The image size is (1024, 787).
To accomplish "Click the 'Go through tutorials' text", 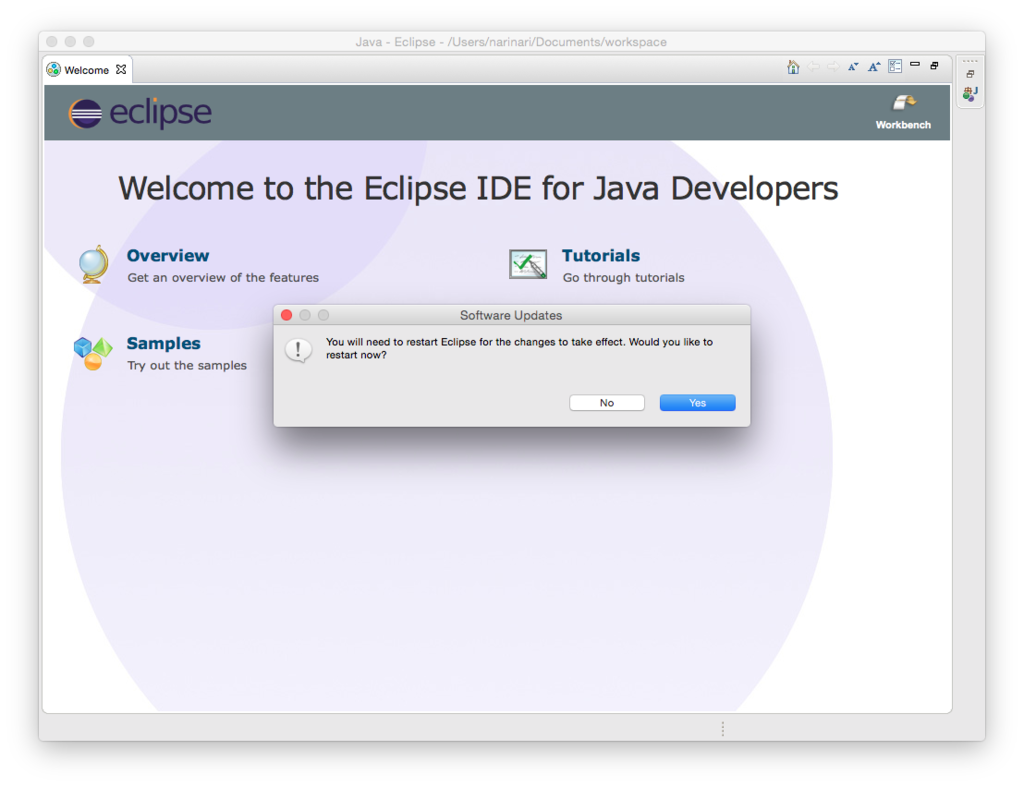I will coord(624,278).
